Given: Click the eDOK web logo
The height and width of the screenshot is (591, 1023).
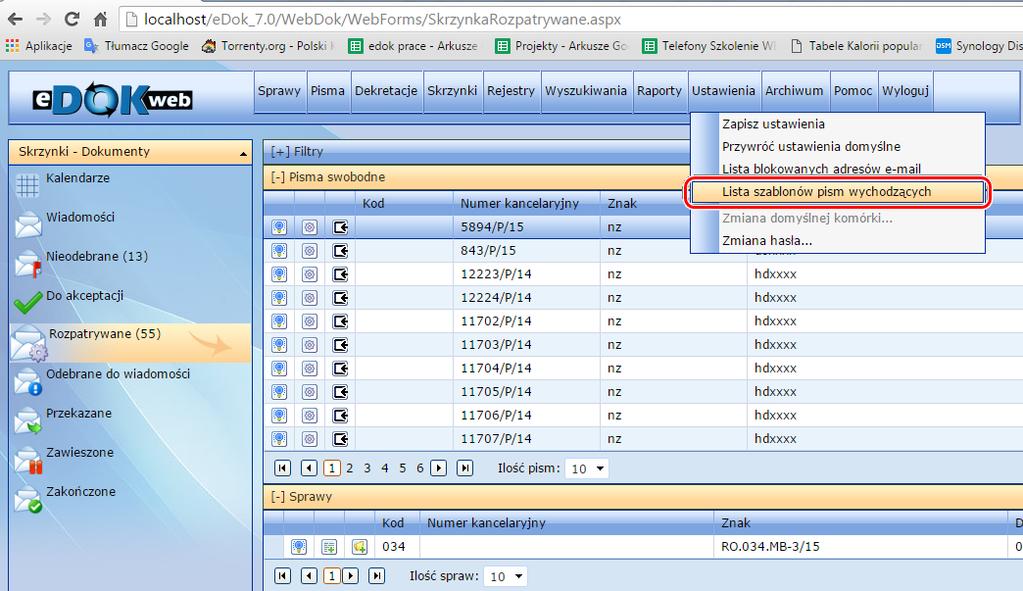Looking at the screenshot, I should click(112, 99).
